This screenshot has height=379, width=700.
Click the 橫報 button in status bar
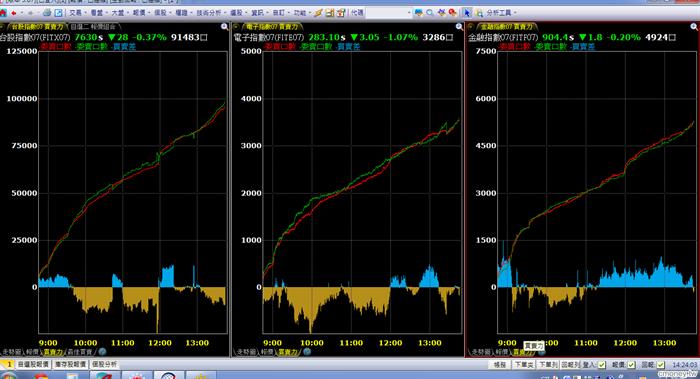click(x=500, y=365)
